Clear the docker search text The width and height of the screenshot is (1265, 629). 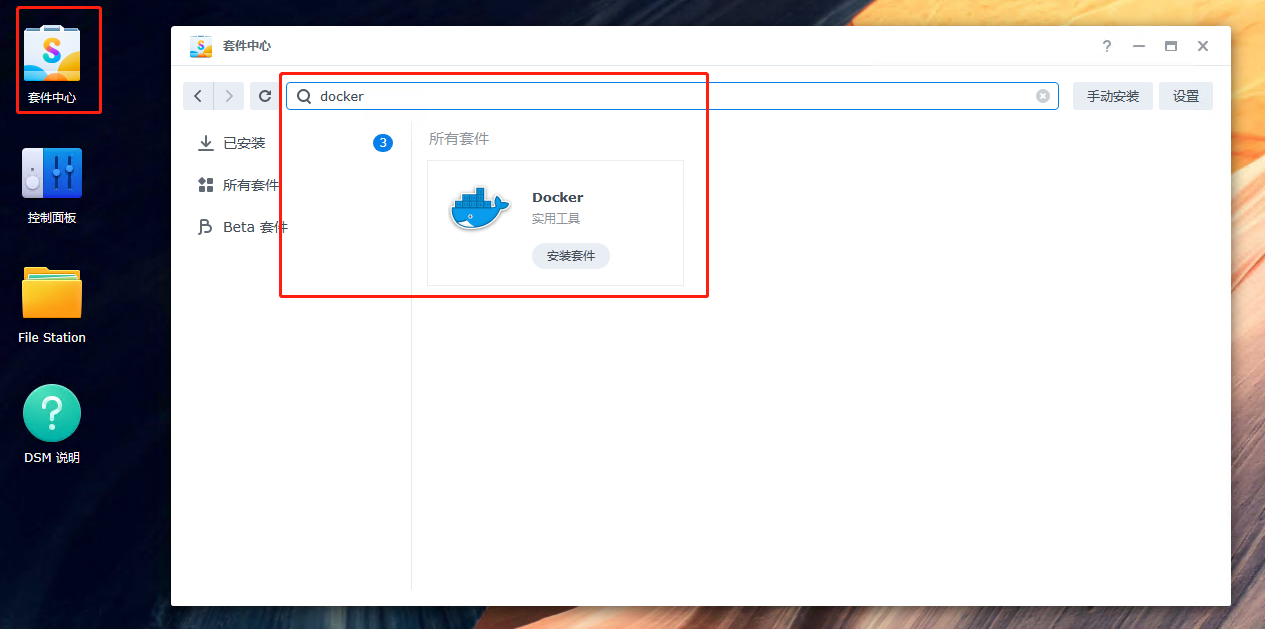point(1043,96)
